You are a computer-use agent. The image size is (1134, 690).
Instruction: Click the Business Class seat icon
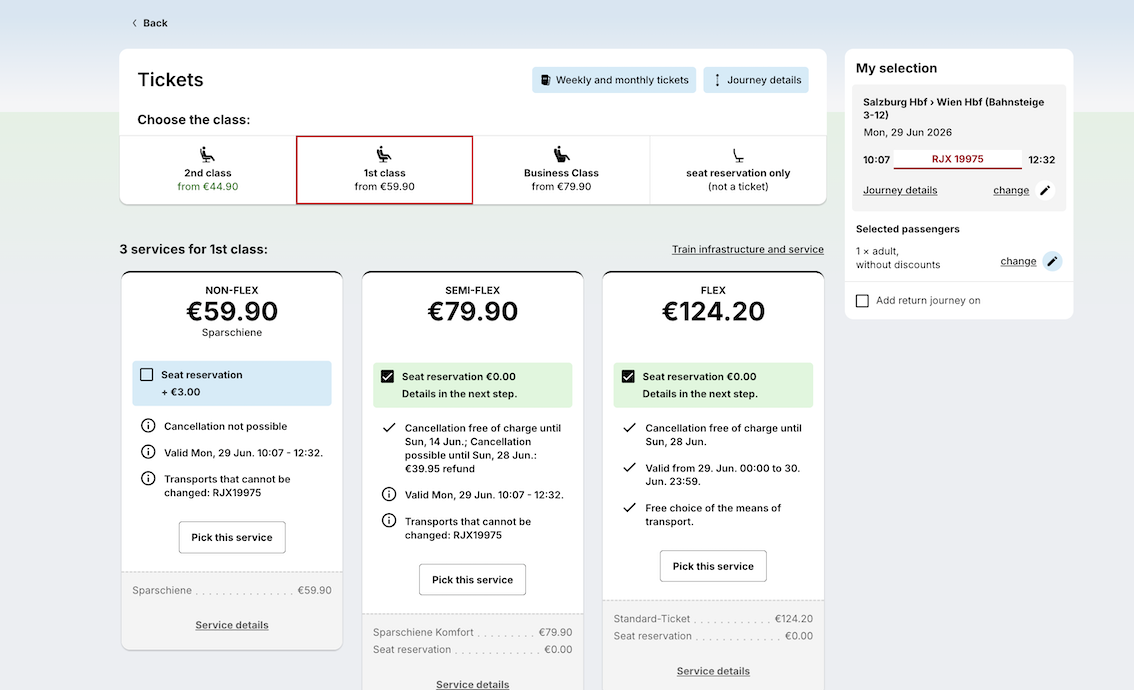coord(561,154)
